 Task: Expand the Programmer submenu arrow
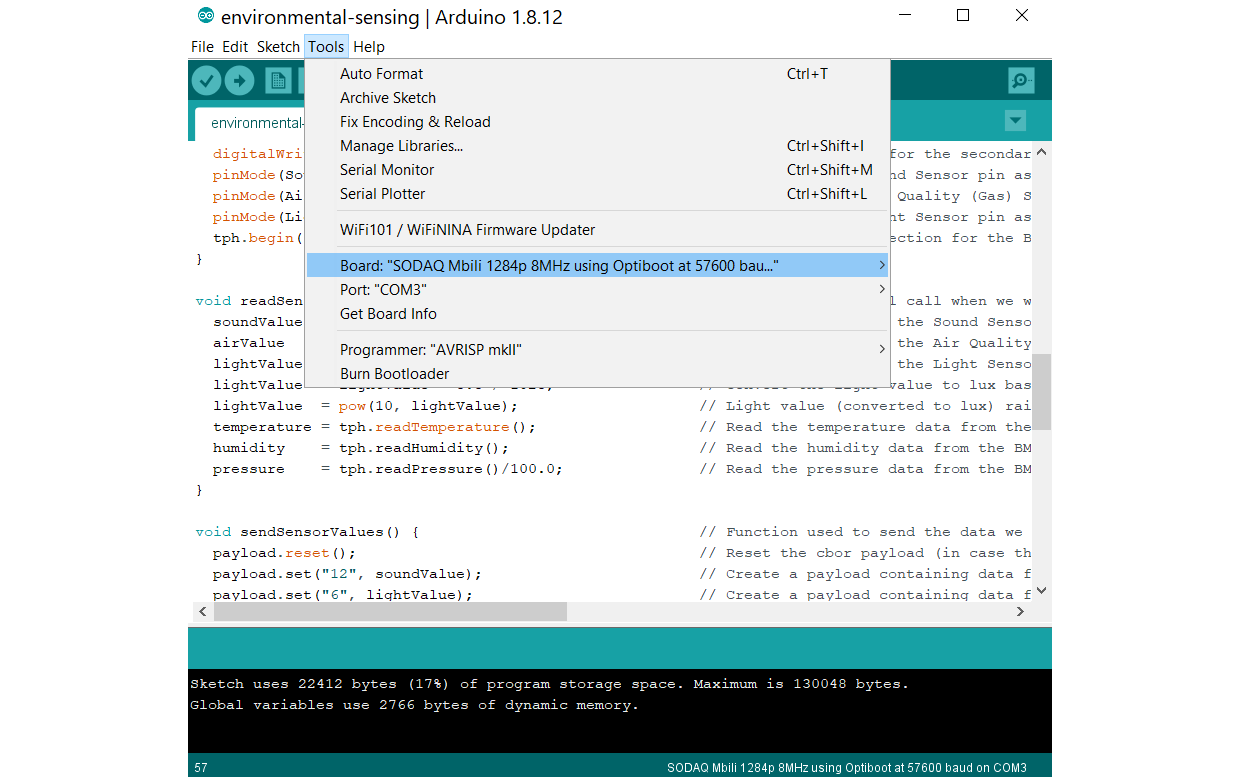(x=881, y=349)
